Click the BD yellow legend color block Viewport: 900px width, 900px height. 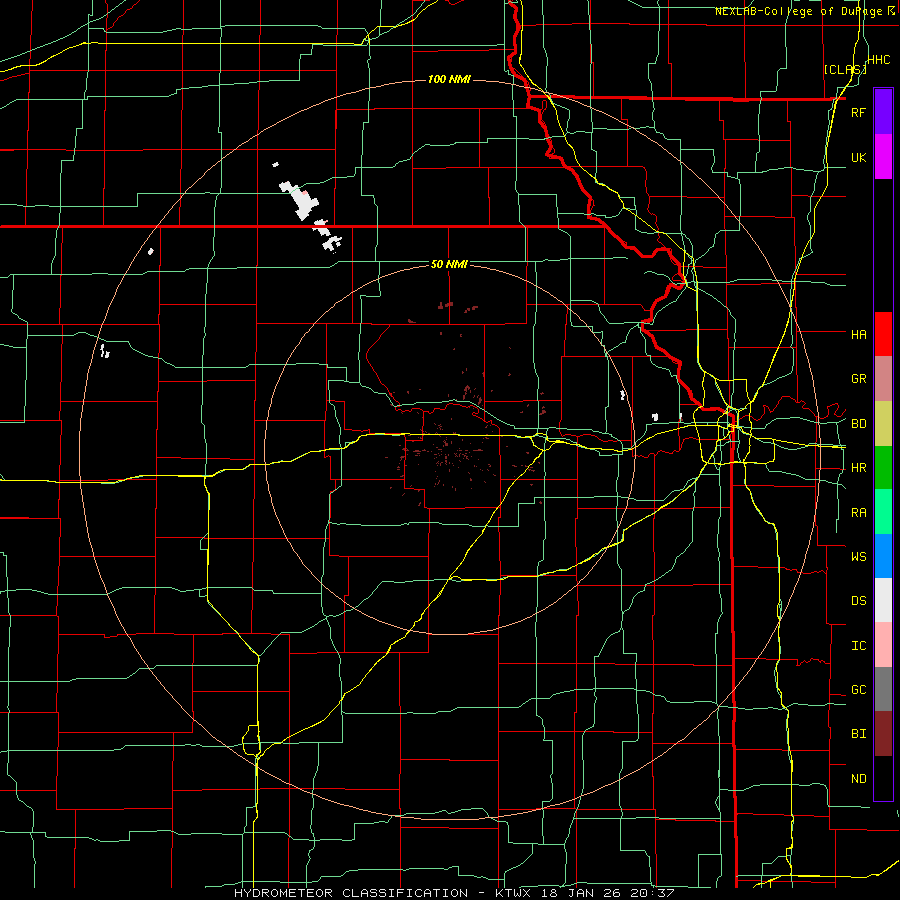[x=883, y=424]
